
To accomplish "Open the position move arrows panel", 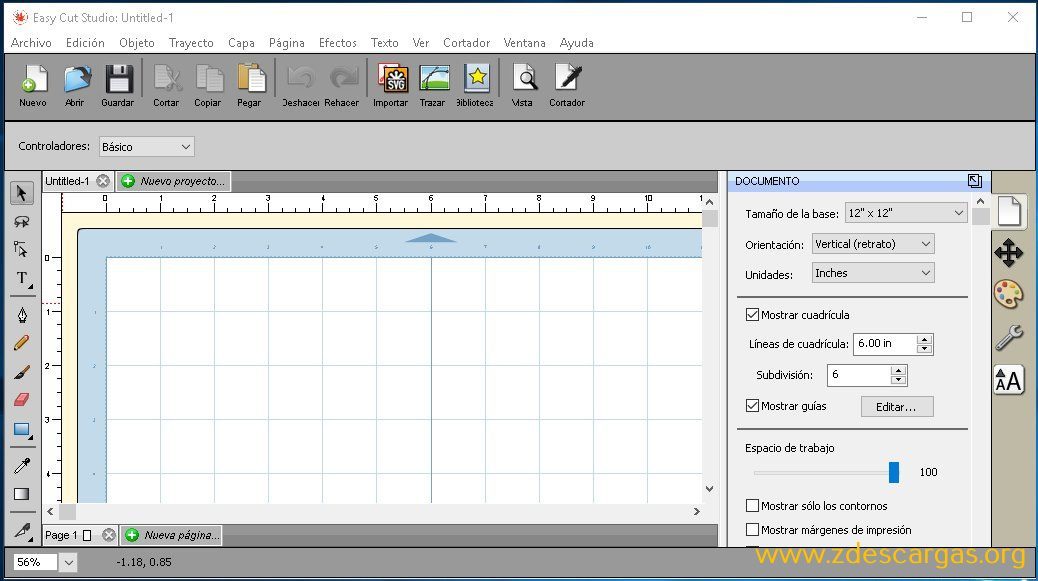I will click(x=1009, y=253).
